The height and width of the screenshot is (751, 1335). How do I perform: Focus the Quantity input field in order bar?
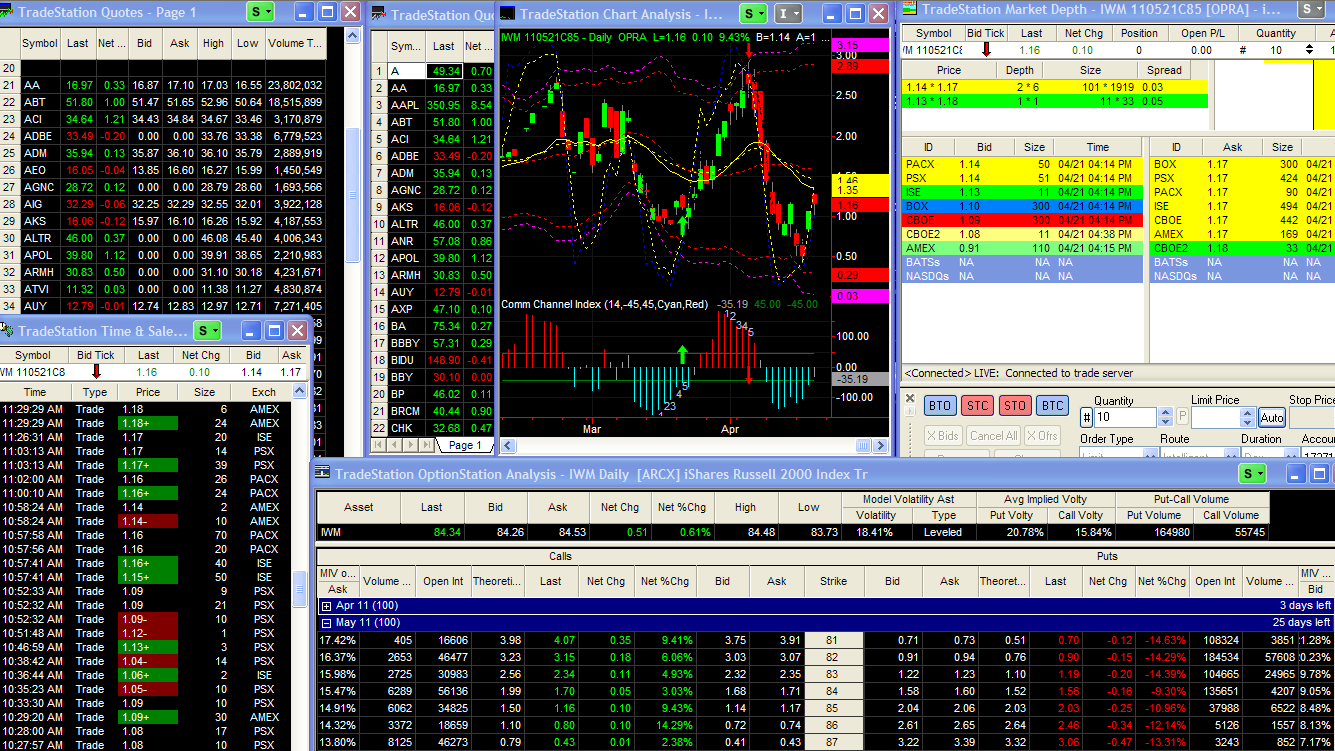tap(1126, 417)
